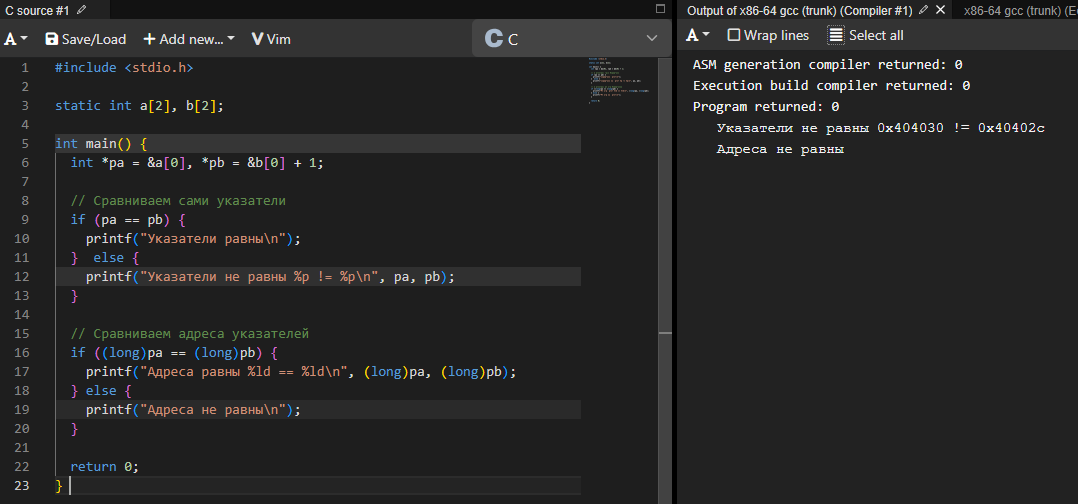Click line number 23 in gutter

pos(22,485)
